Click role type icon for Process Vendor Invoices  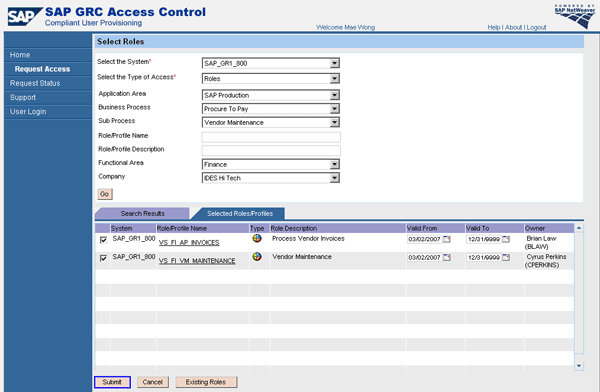pos(257,238)
